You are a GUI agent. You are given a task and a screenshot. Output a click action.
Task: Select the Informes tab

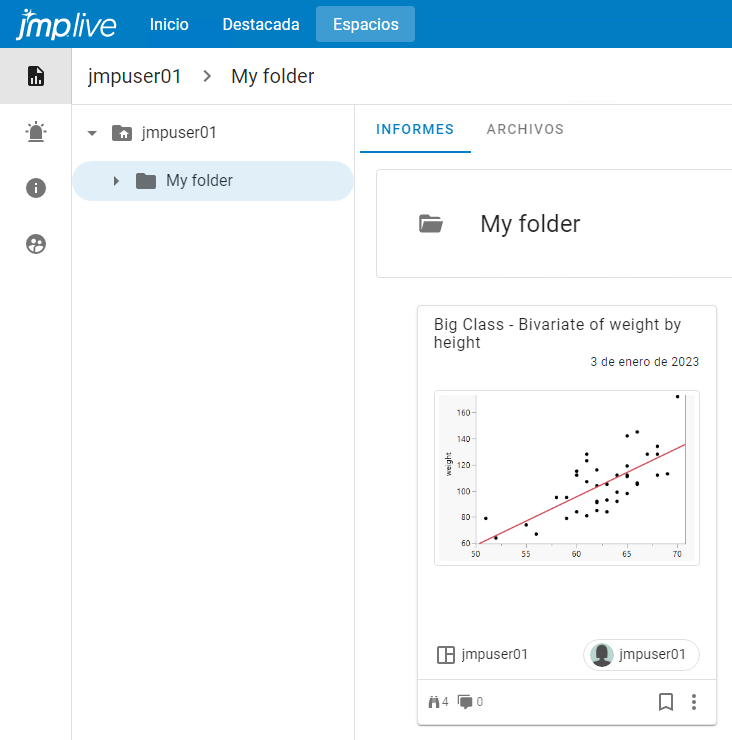pyautogui.click(x=415, y=129)
